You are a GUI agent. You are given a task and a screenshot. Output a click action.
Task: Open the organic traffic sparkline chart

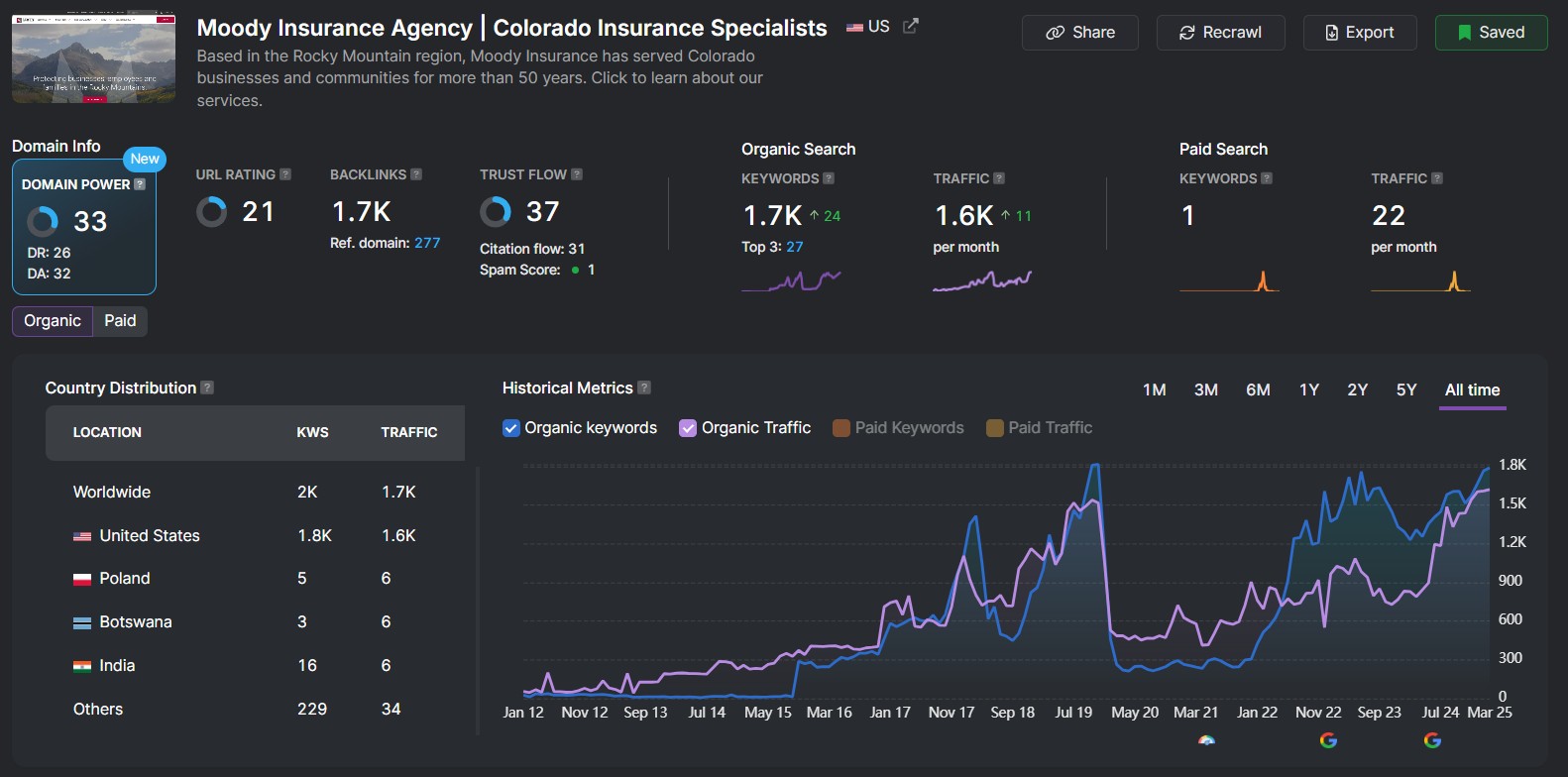tap(982, 280)
